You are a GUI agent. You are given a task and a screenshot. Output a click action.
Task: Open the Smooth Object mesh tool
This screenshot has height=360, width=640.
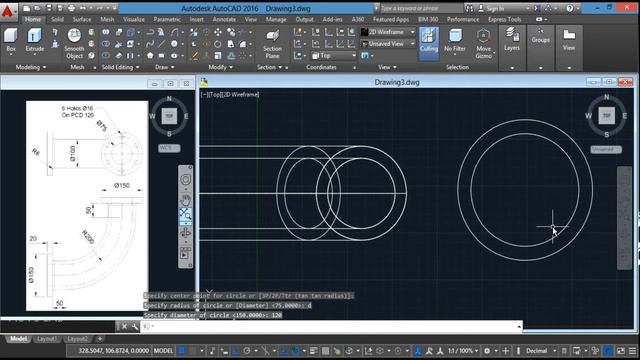click(x=74, y=44)
